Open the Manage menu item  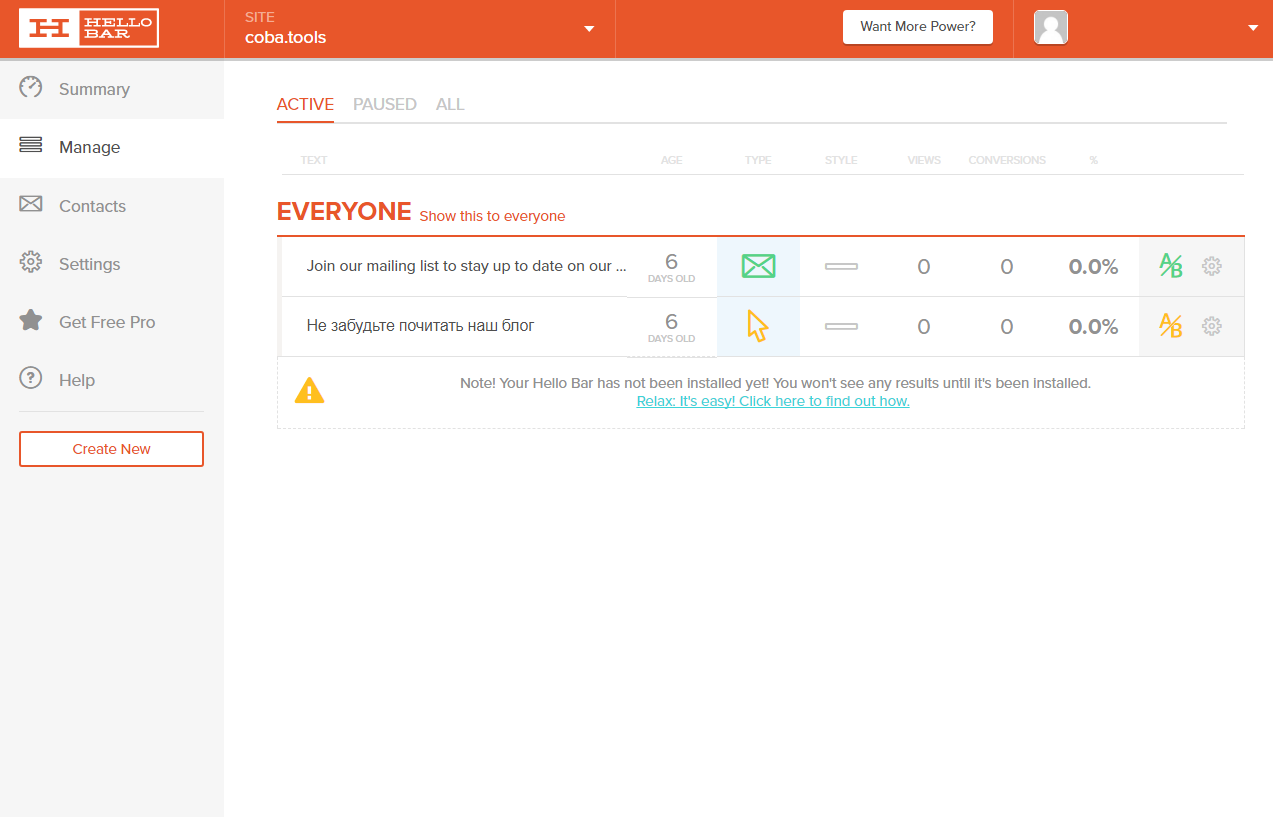pyautogui.click(x=112, y=147)
